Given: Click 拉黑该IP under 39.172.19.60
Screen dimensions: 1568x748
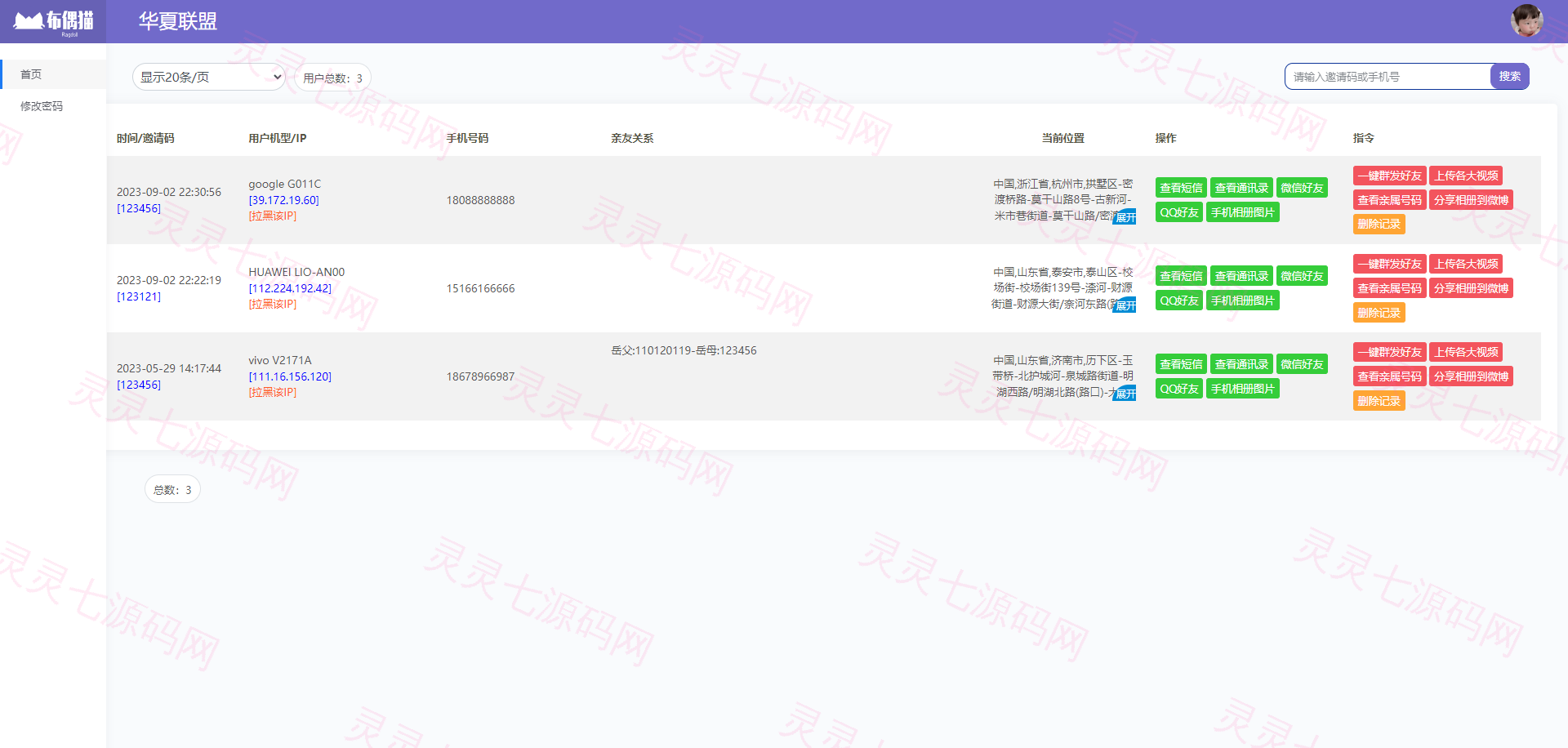Looking at the screenshot, I should point(273,216).
